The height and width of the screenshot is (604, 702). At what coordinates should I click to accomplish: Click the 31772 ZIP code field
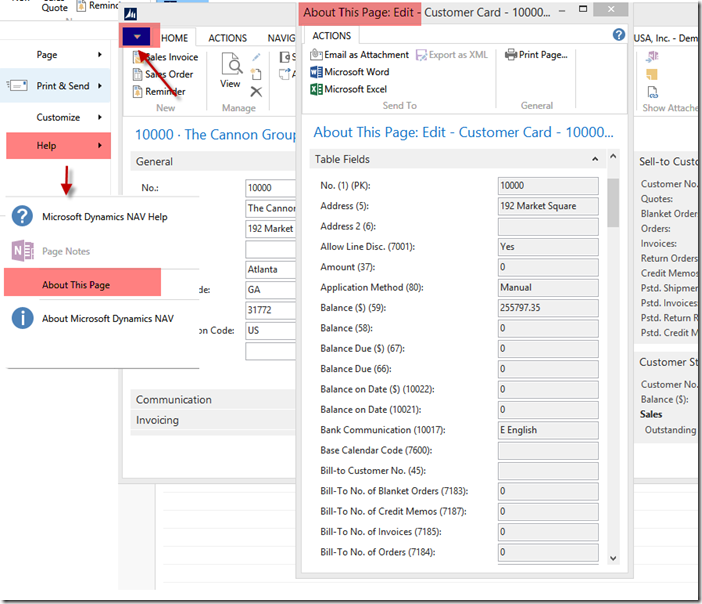coord(270,310)
